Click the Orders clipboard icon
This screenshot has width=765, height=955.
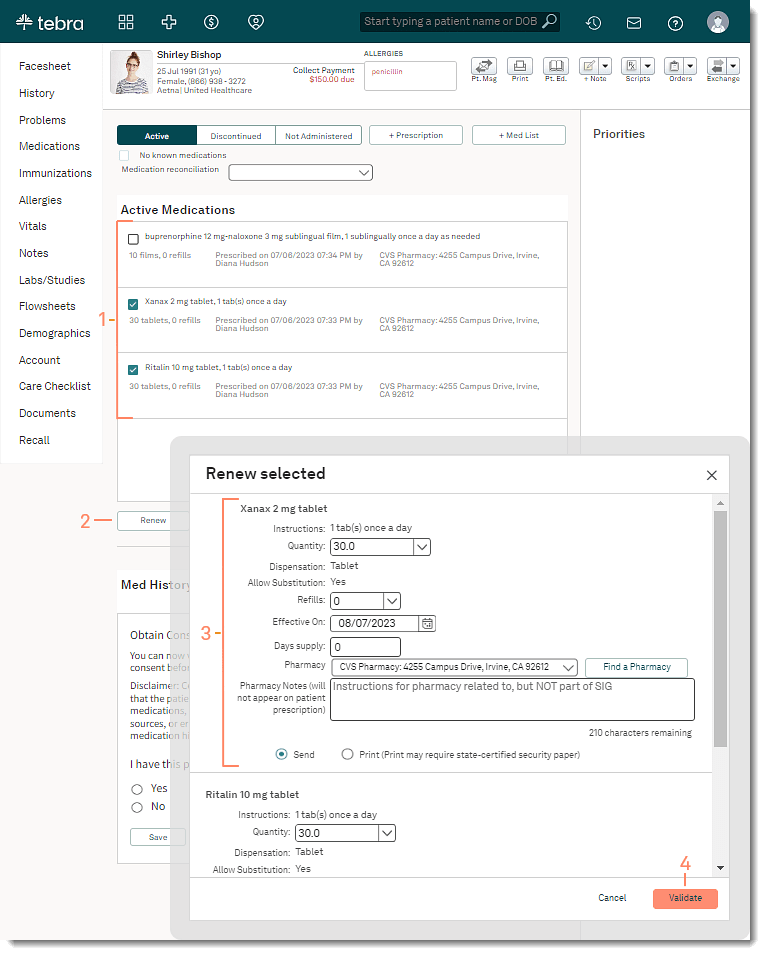coord(674,66)
